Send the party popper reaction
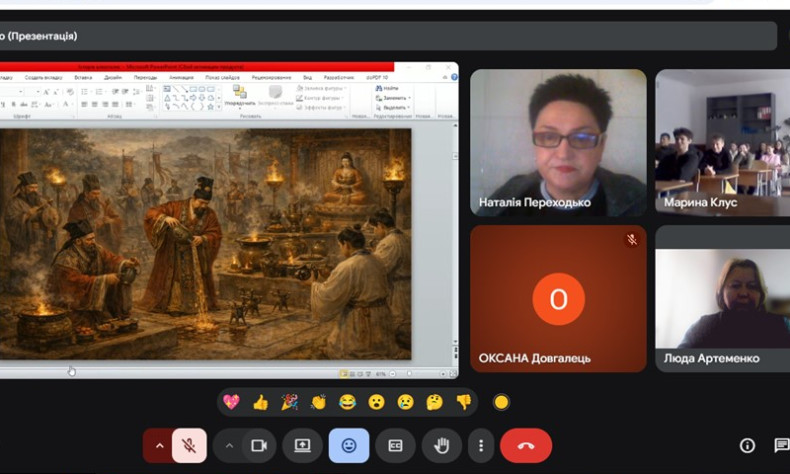The width and height of the screenshot is (790, 474). click(289, 402)
